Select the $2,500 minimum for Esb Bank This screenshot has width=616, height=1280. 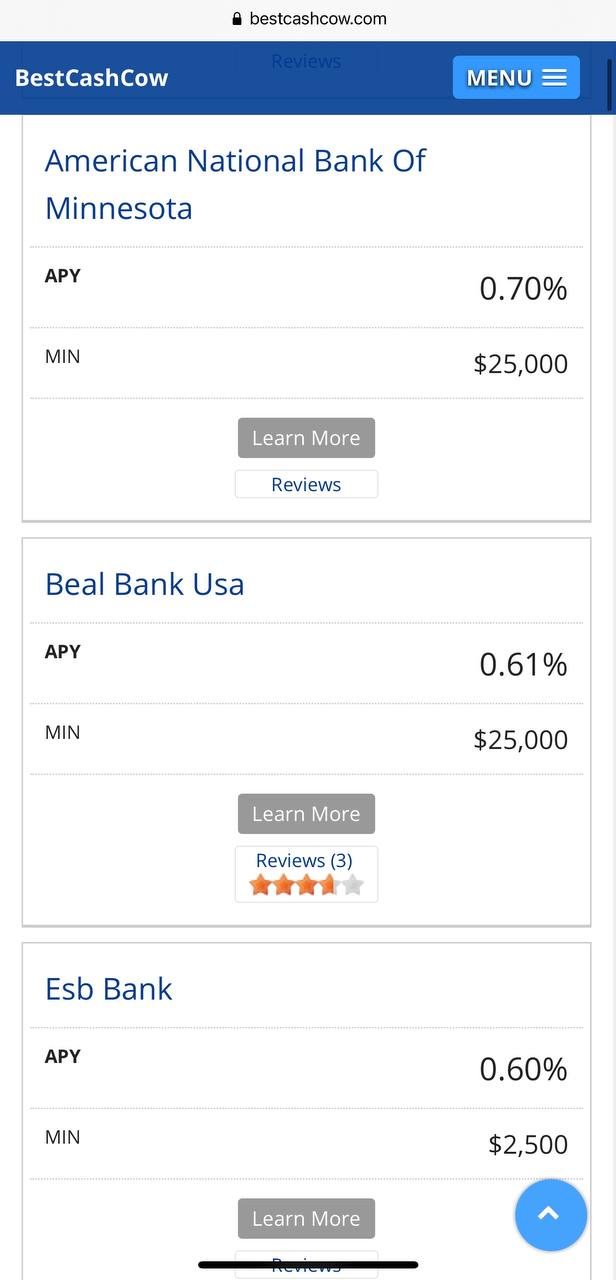(x=528, y=1144)
